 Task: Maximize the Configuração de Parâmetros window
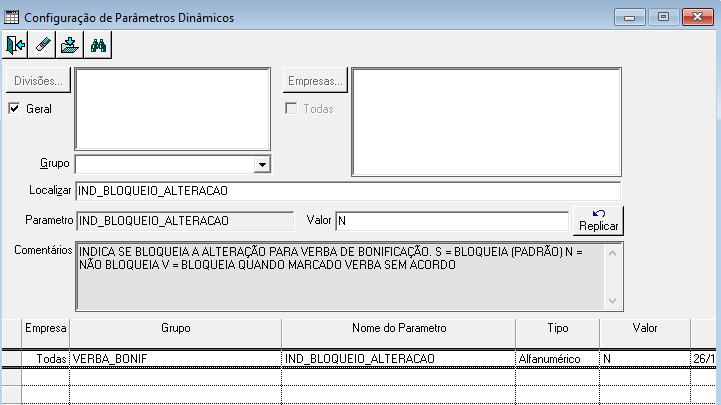tap(663, 17)
